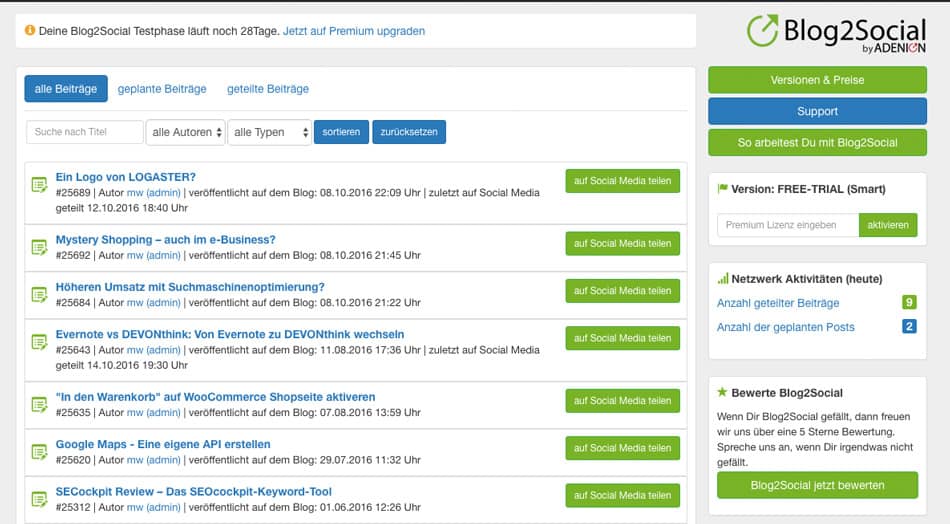Viewport: 950px width, 524px height.
Task: Click the post icon beside Evernote vs DEVONthink
Action: 39,342
